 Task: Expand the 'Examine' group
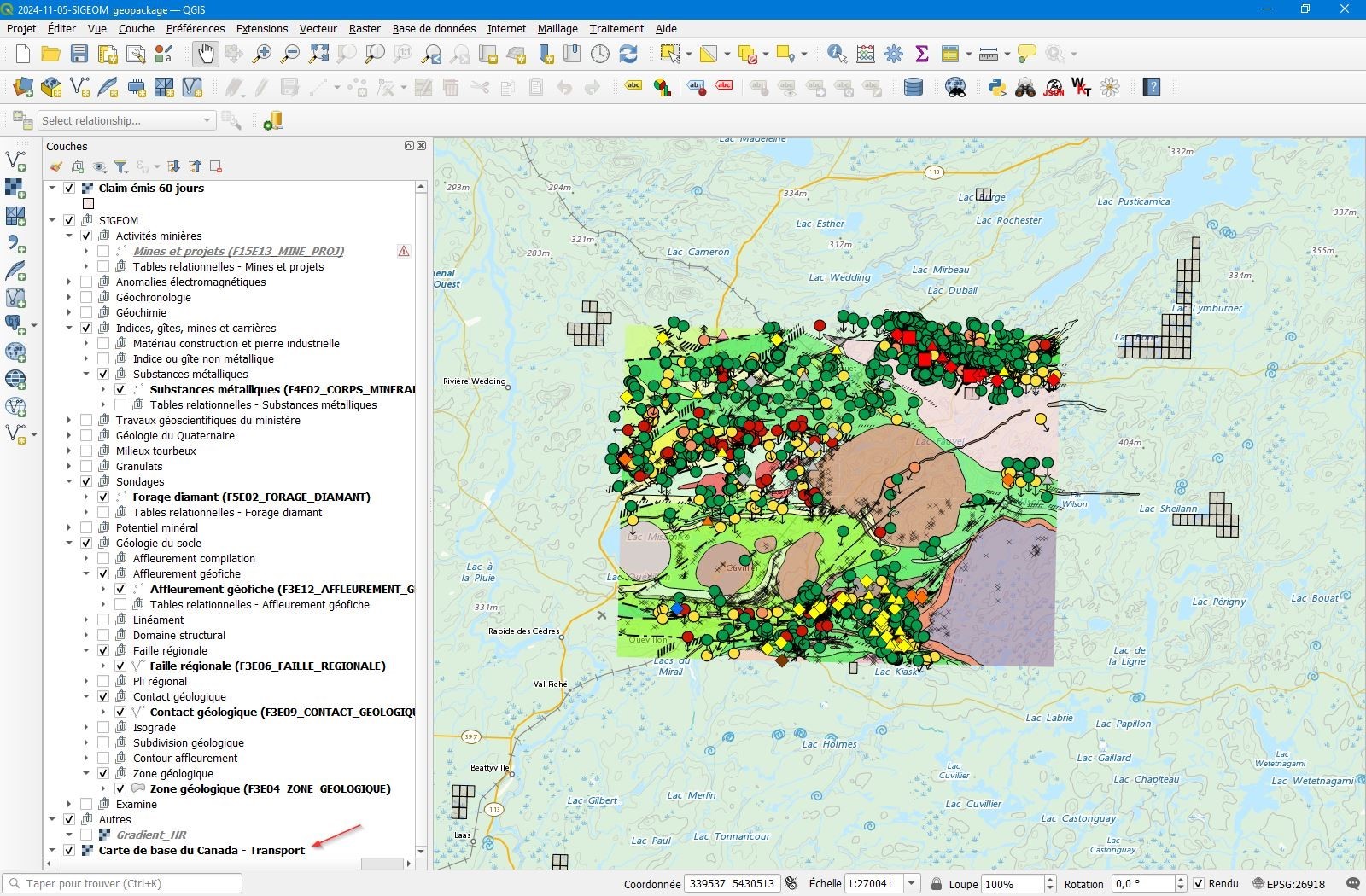tap(69, 804)
